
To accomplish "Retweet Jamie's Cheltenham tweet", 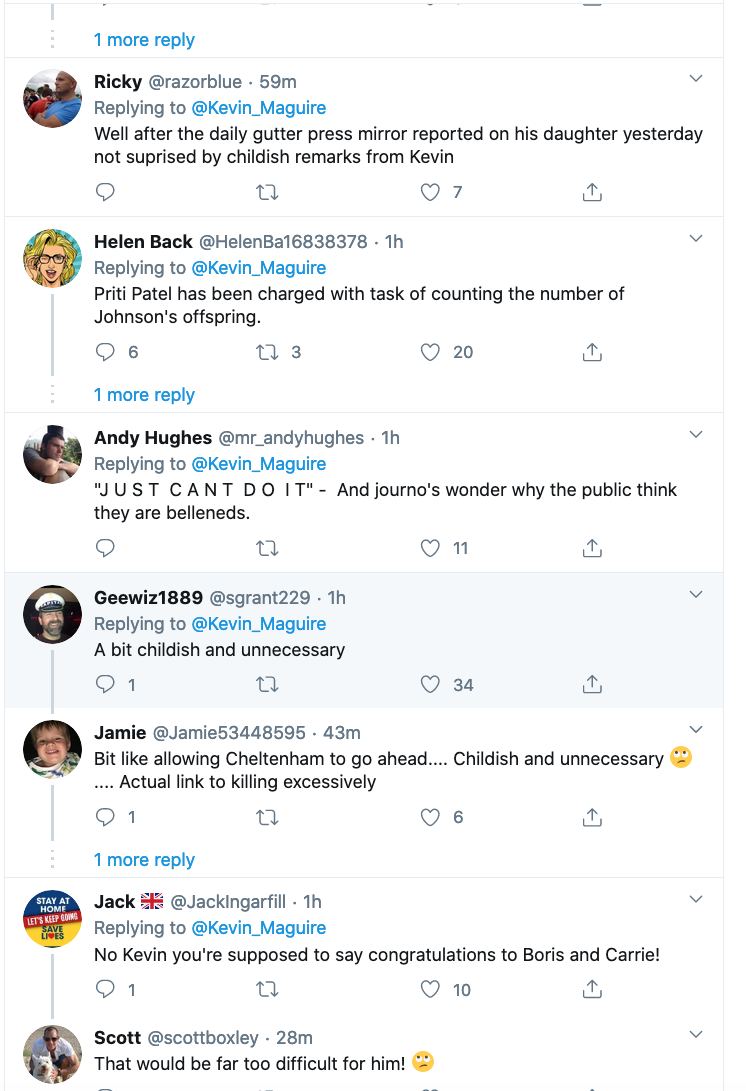I will click(267, 817).
